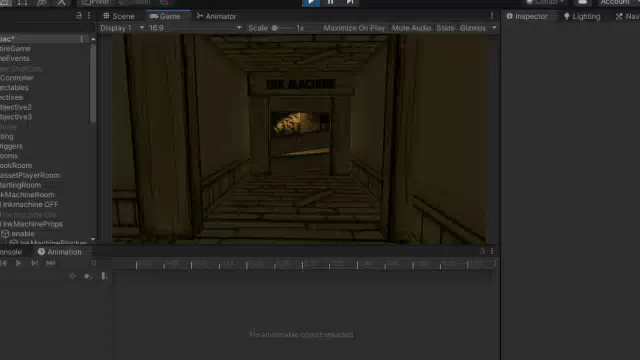640x360 pixels.
Task: Click the cloud services icon
Action: (x=582, y=2)
